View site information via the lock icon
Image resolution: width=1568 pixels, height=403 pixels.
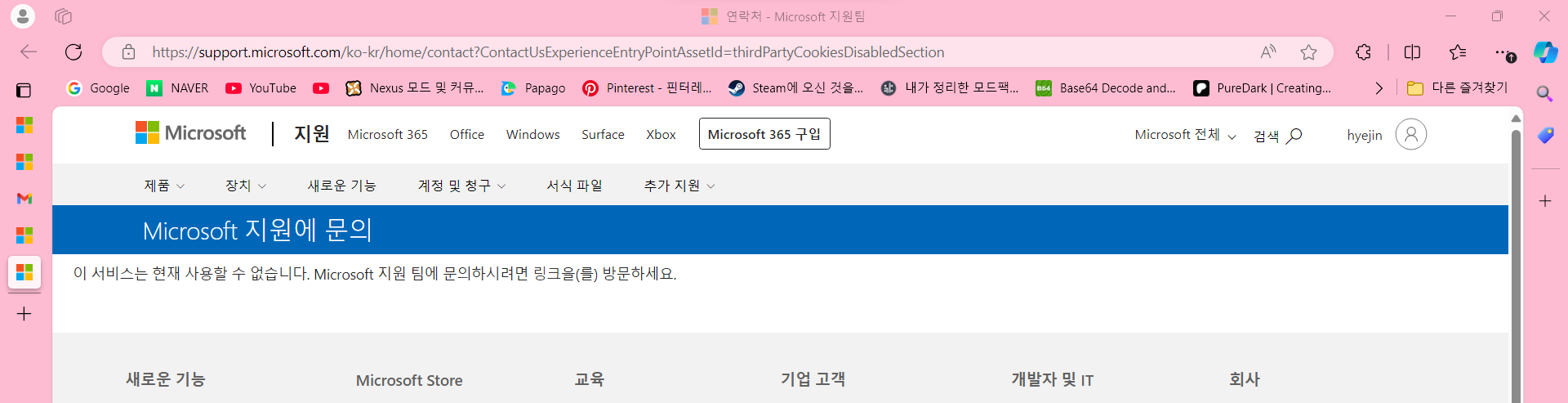[128, 52]
